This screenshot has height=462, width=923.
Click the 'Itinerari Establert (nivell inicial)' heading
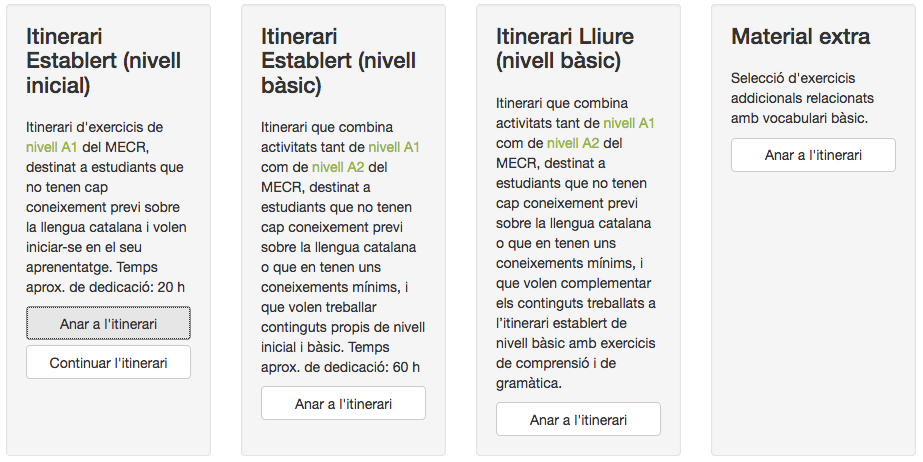click(104, 61)
